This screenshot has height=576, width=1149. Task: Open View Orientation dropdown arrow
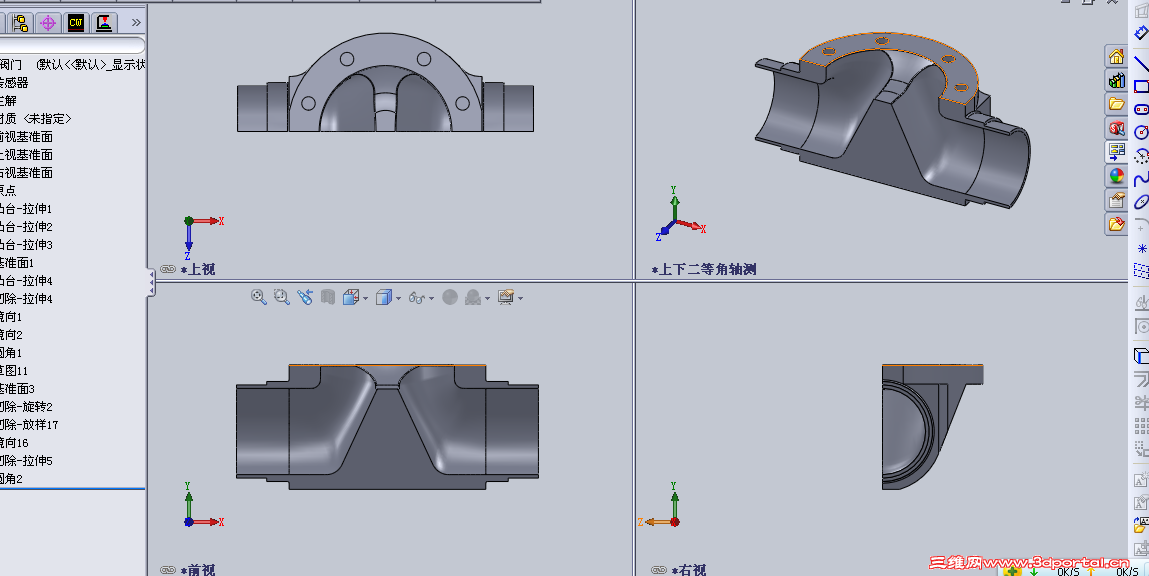pyautogui.click(x=365, y=298)
